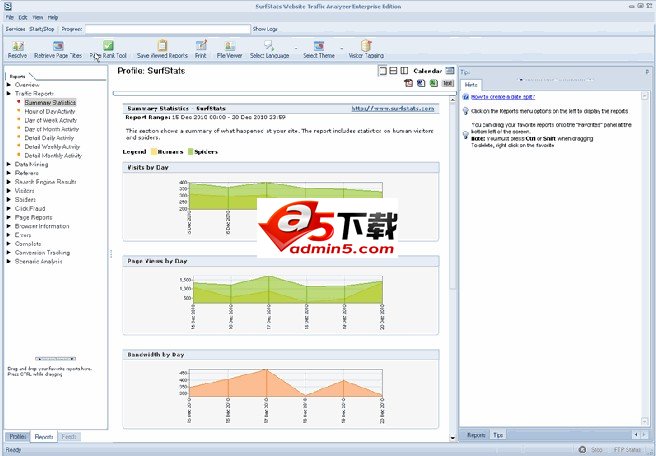The image size is (656, 456).
Task: Open the View menu
Action: (x=38, y=18)
